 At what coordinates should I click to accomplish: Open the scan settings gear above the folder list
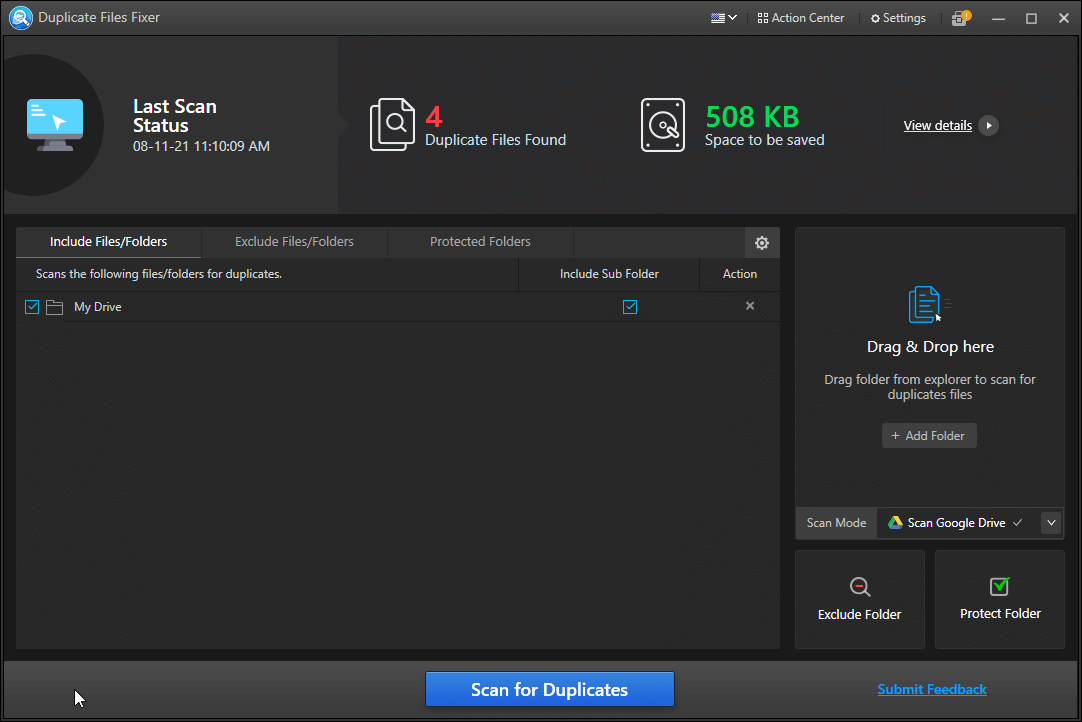(x=762, y=242)
